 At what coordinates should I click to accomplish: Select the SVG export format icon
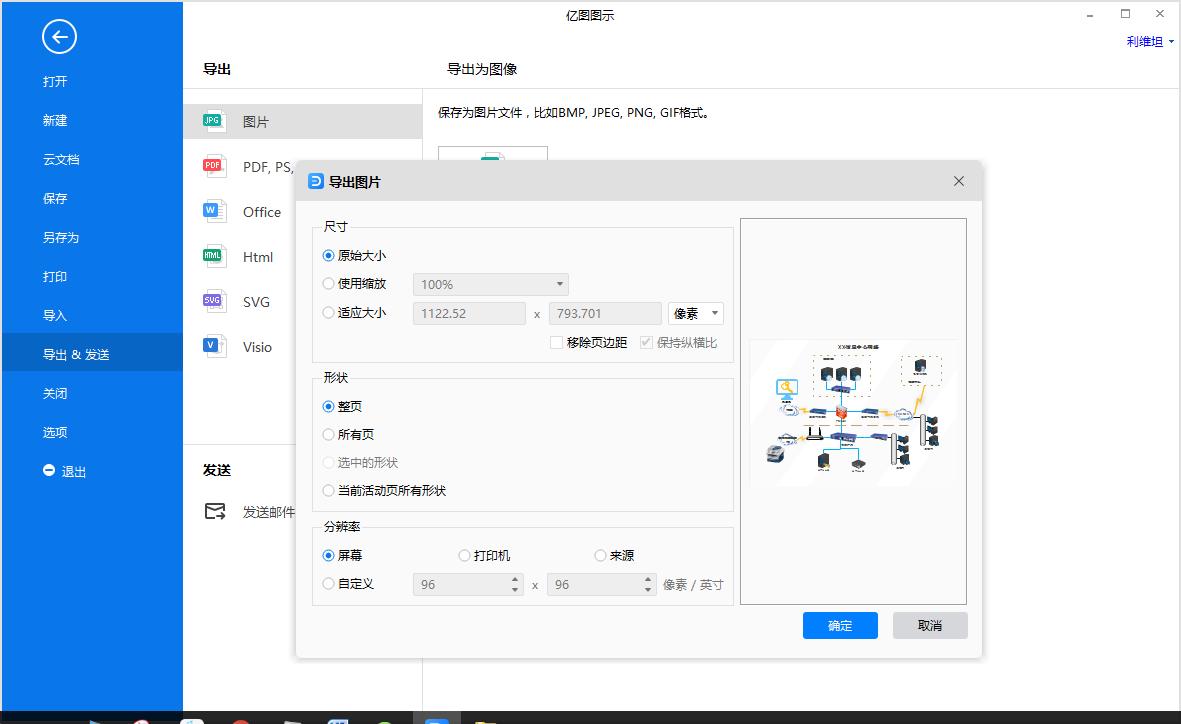pos(212,301)
